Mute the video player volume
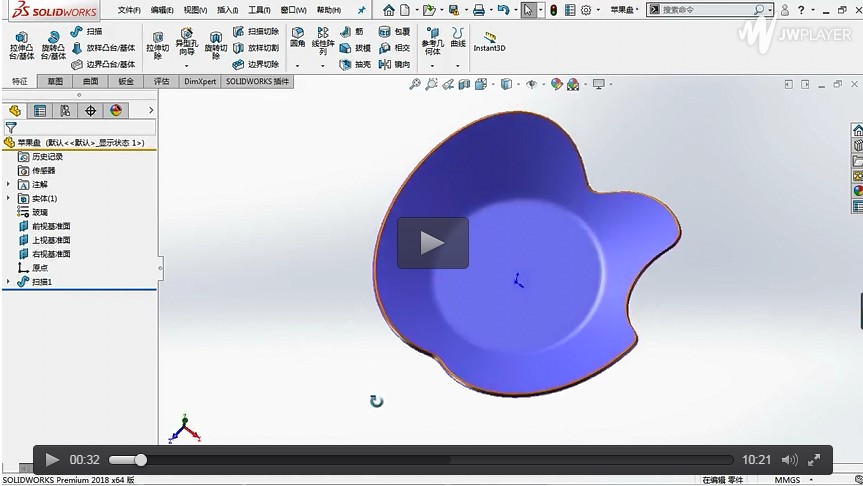Screen dimensions: 863x486 789,460
